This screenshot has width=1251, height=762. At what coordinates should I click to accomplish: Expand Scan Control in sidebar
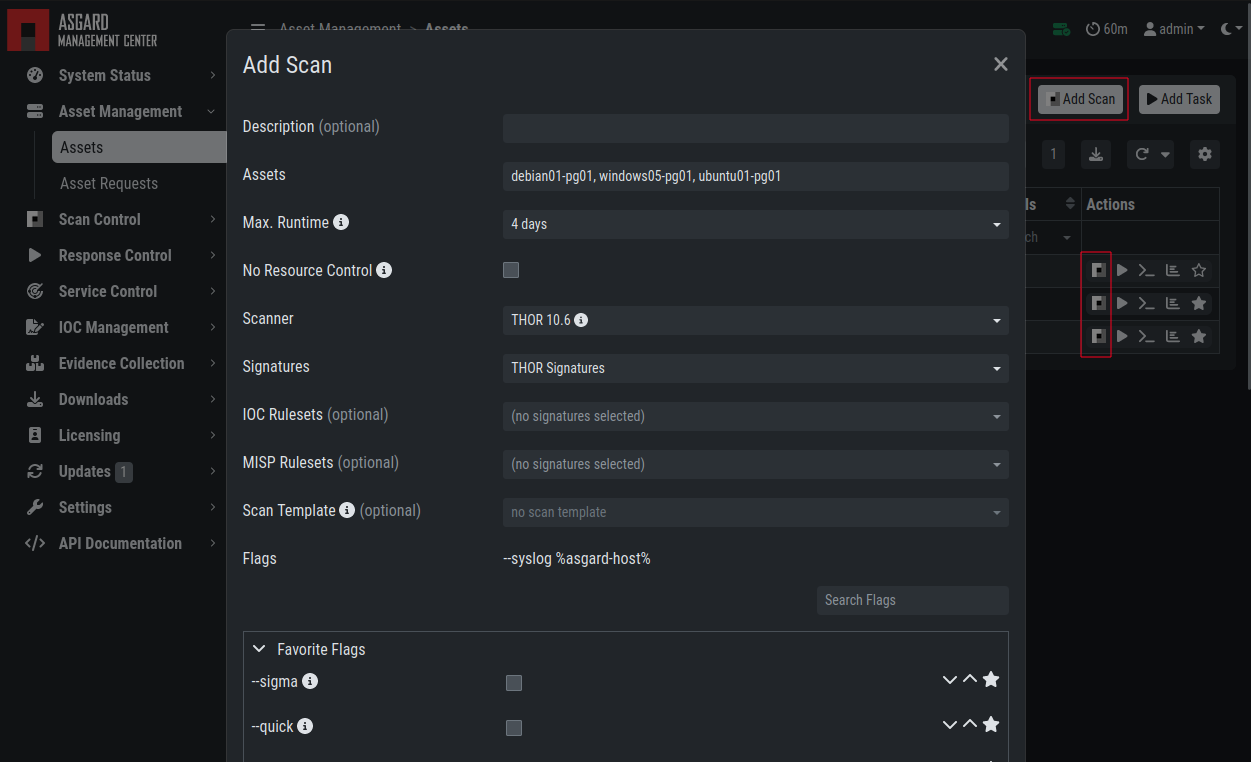pyautogui.click(x=120, y=219)
